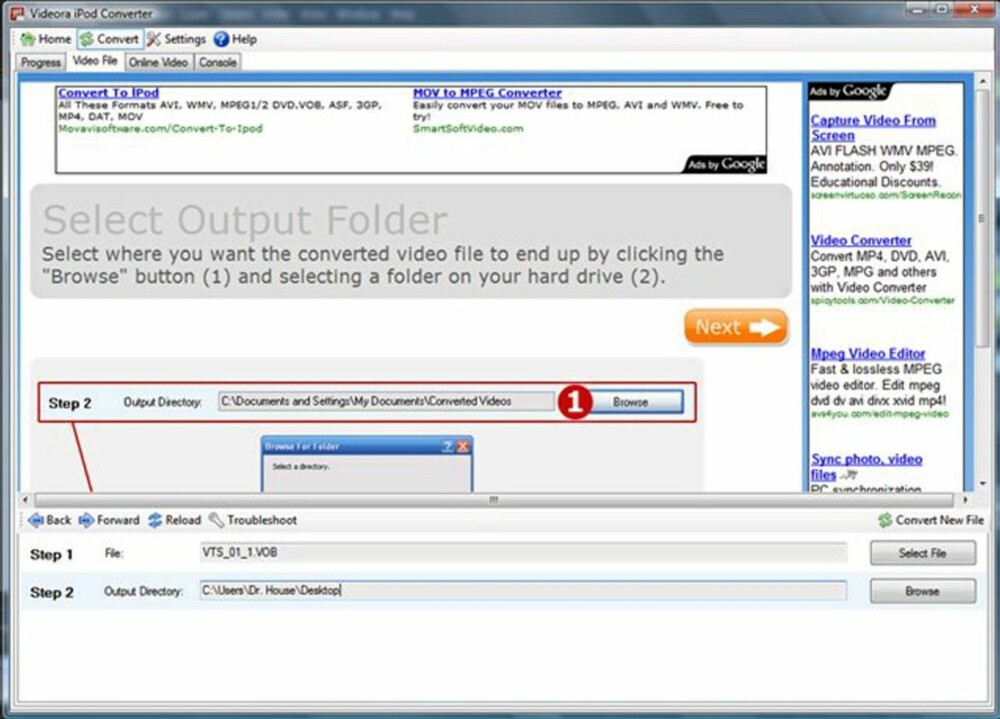1000x719 pixels.
Task: Click the SmartSoftVideo.com URL
Action: pos(468,128)
